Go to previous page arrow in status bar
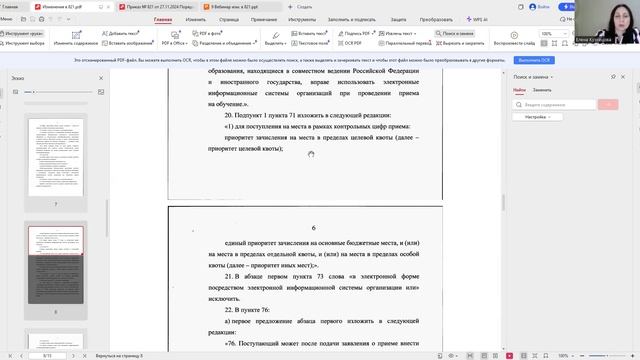640x360 pixels. 21,356
